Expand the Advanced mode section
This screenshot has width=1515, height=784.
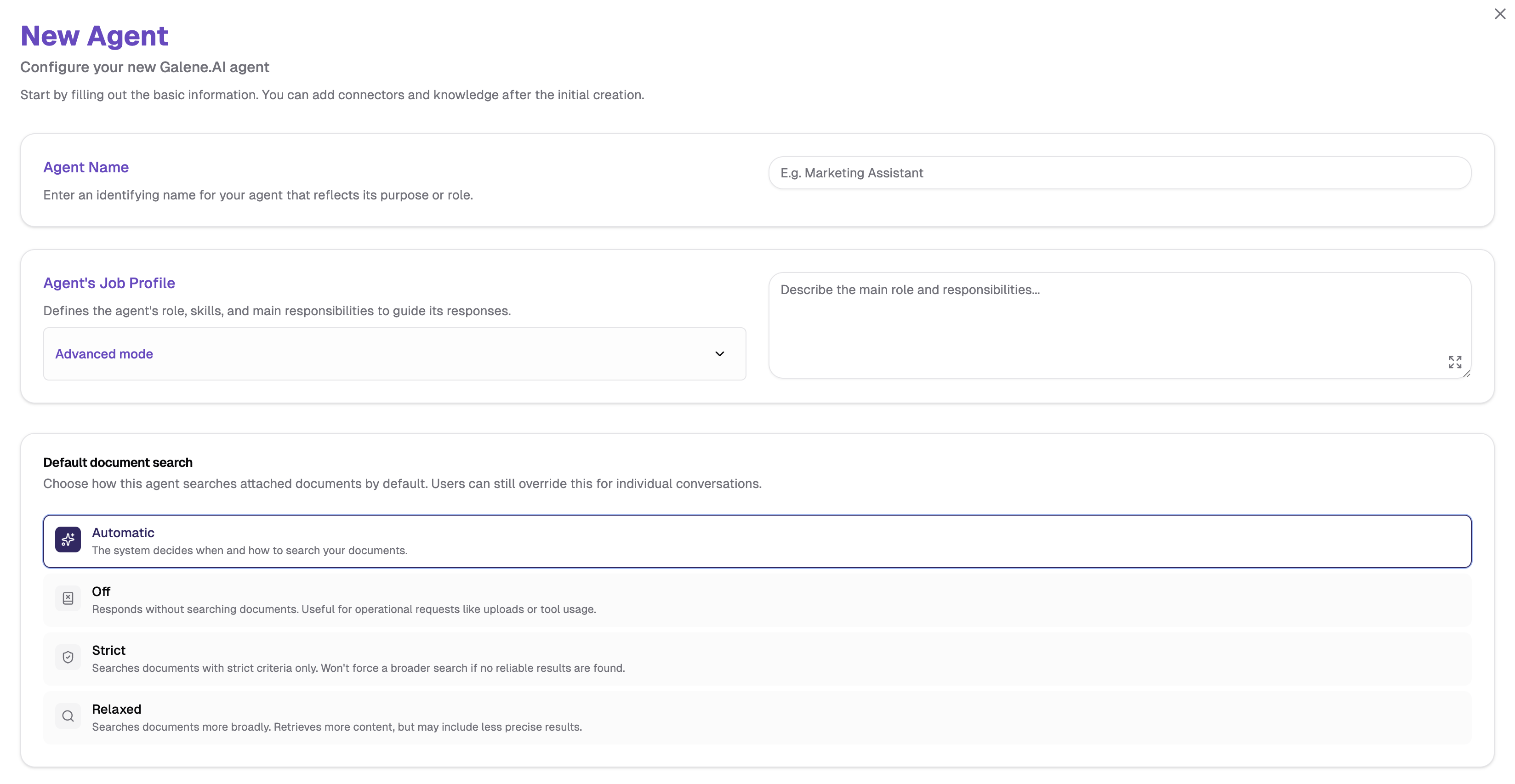coord(395,354)
